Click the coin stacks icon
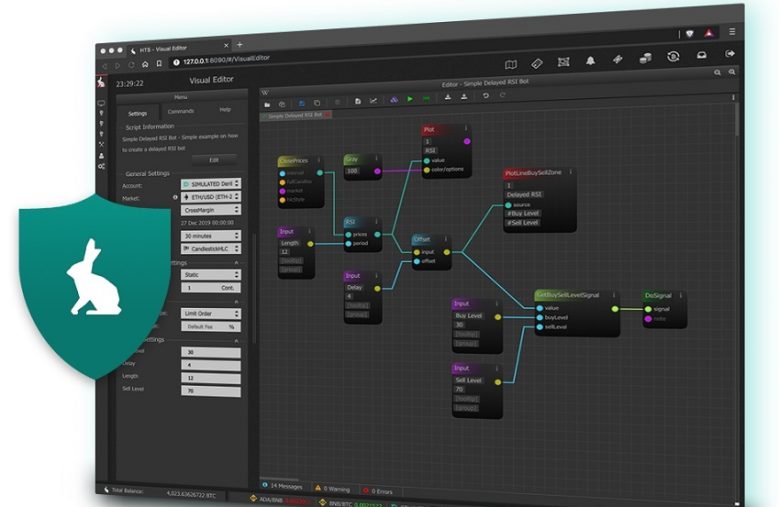This screenshot has width=780, height=507. point(646,58)
